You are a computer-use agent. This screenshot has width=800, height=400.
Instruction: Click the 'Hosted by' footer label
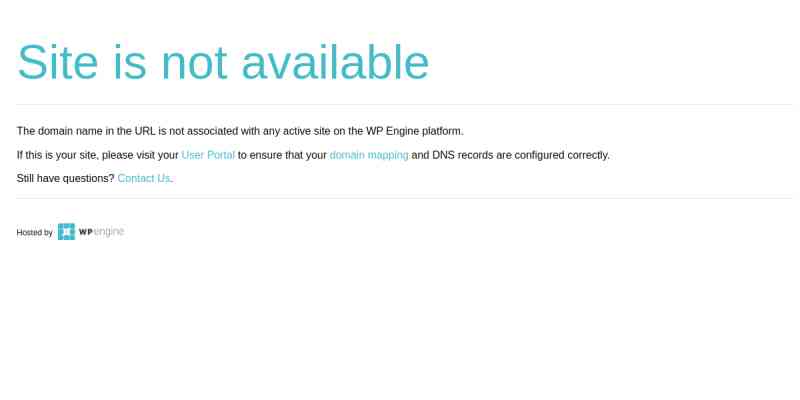tap(34, 233)
